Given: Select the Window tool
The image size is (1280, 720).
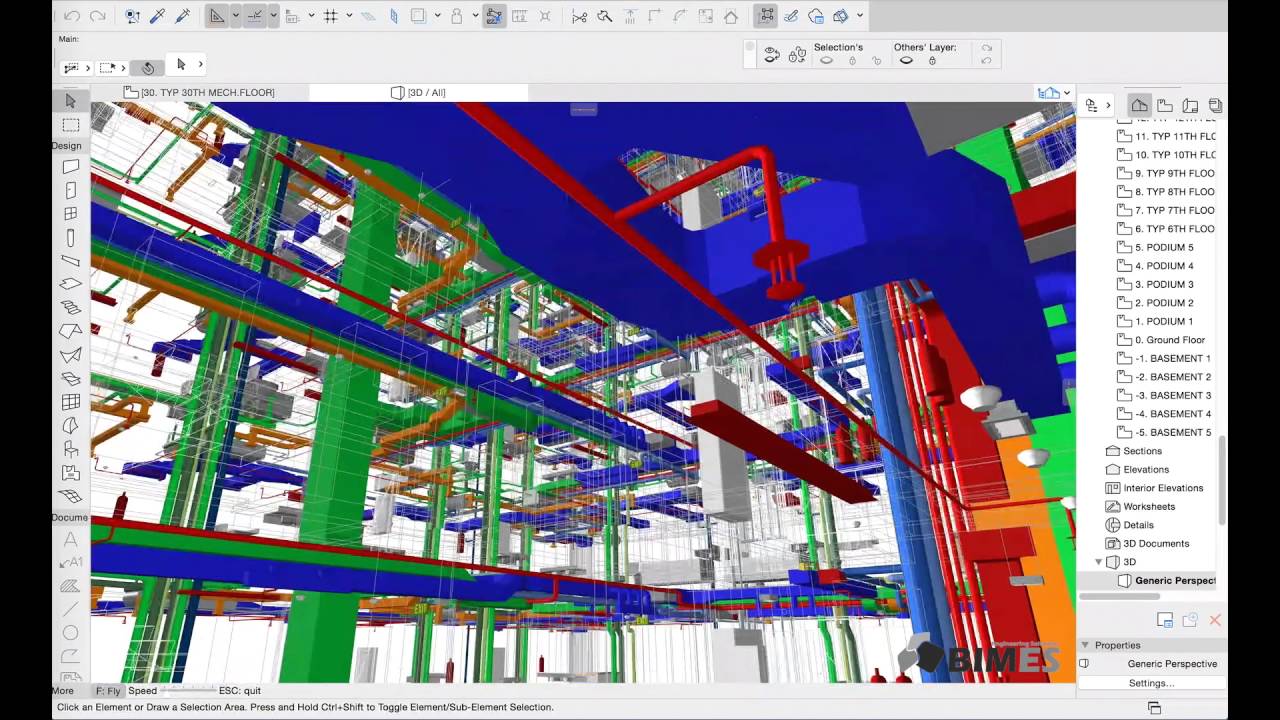Looking at the screenshot, I should [x=70, y=214].
